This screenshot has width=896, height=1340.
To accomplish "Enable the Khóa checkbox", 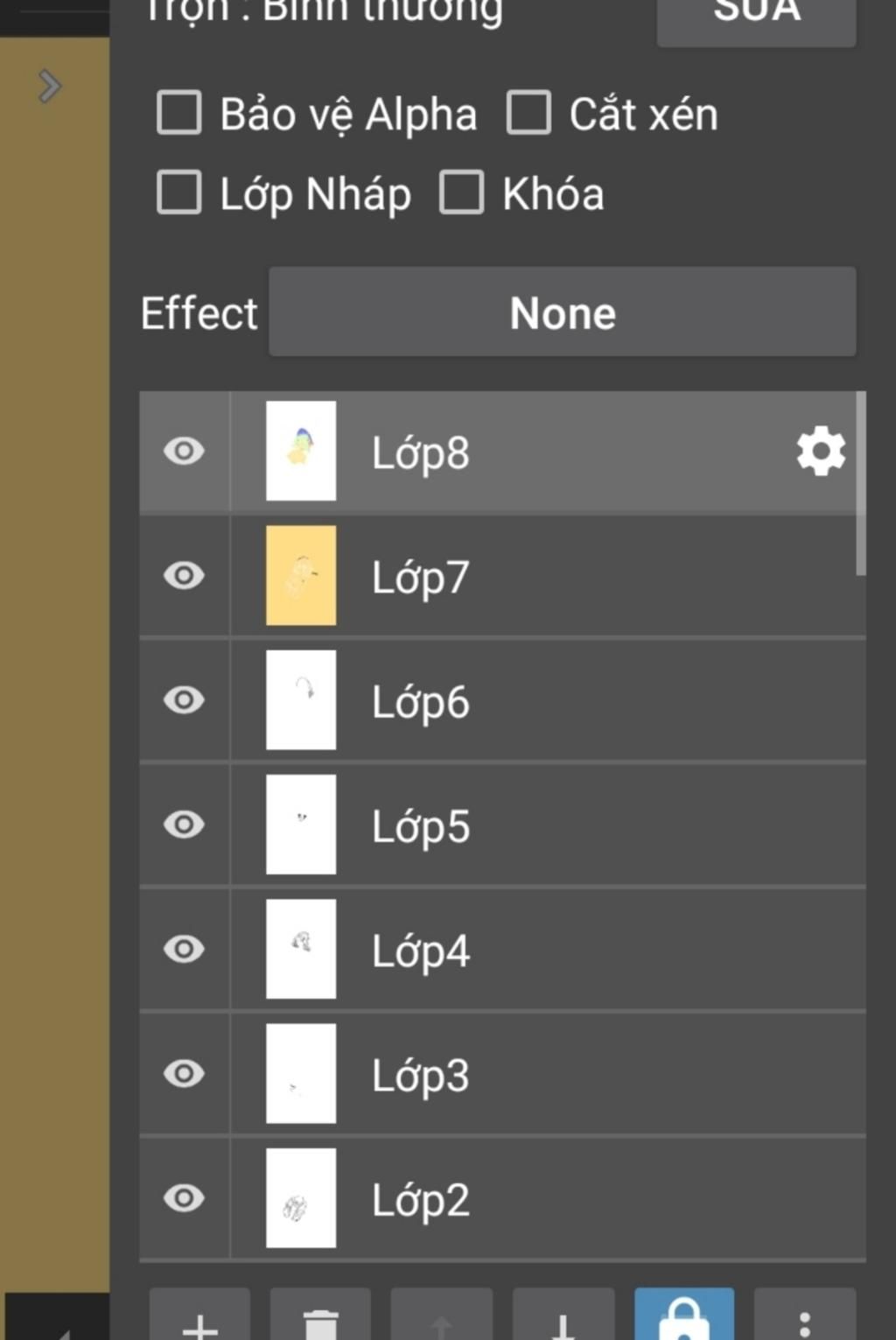I will click(x=461, y=193).
